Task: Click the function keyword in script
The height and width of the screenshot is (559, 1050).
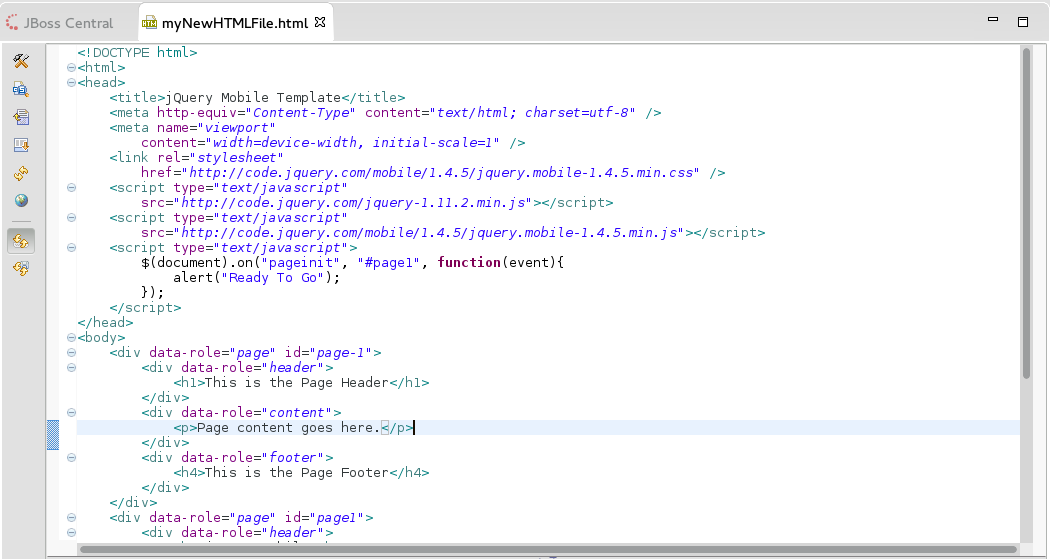Action: pyautogui.click(x=469, y=262)
